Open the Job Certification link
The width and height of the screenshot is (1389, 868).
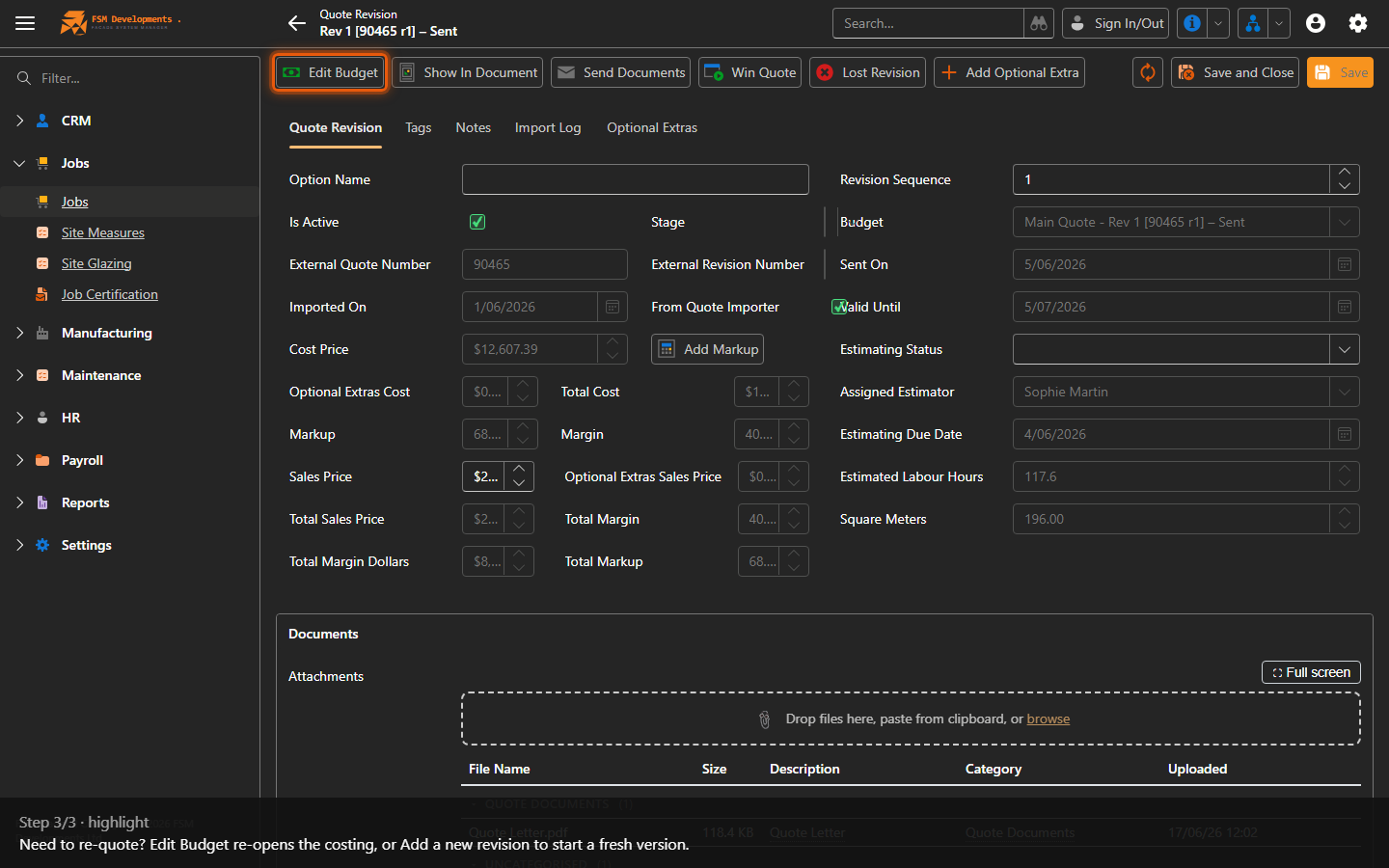click(110, 294)
